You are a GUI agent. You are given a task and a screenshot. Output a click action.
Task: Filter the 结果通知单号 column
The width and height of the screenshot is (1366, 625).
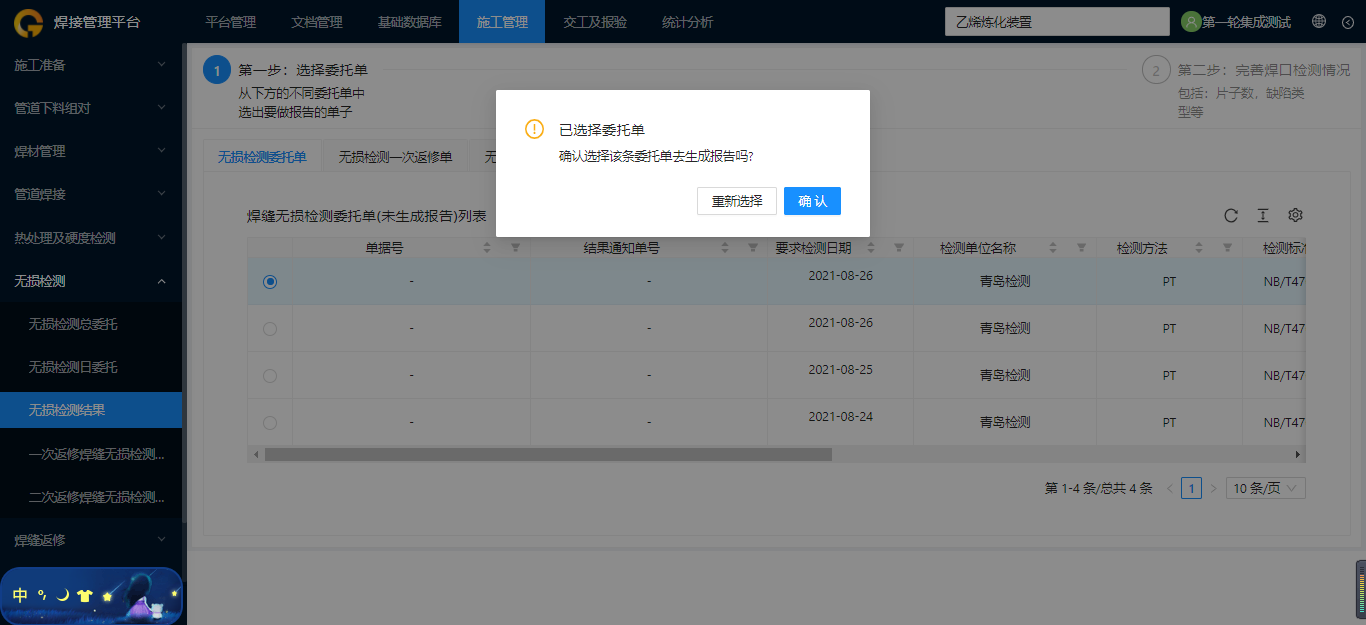tap(753, 247)
